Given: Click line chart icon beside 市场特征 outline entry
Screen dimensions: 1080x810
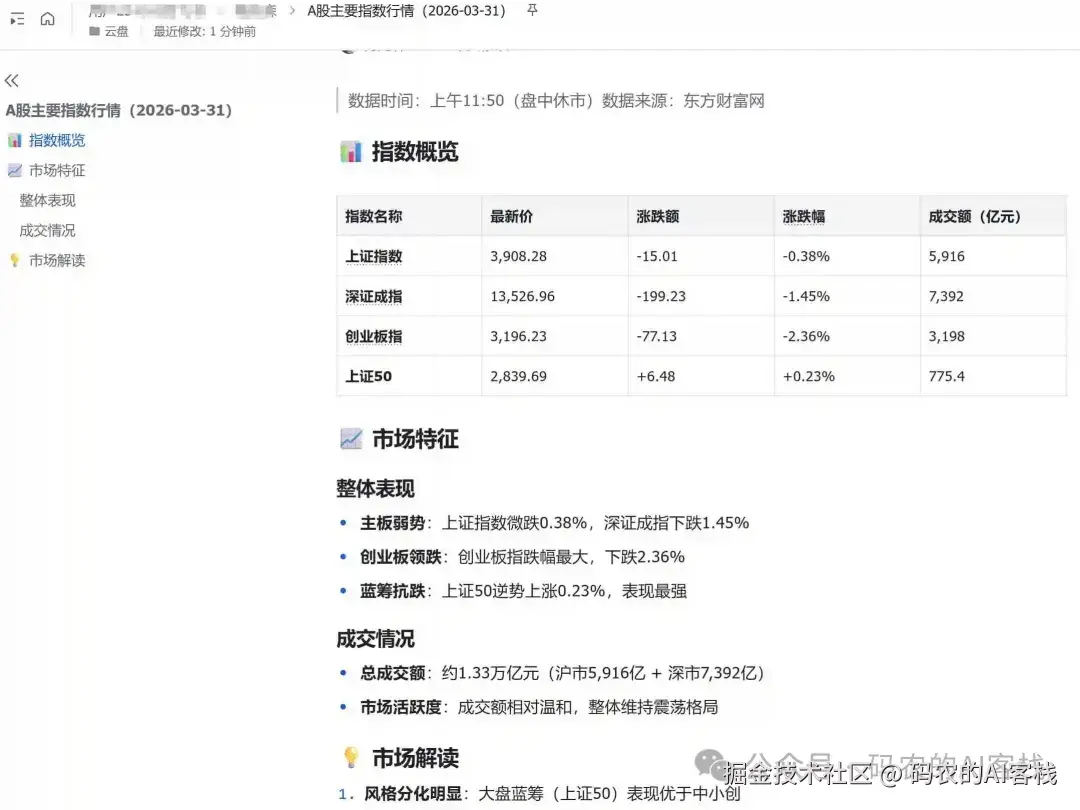Looking at the screenshot, I should pyautogui.click(x=15, y=170).
